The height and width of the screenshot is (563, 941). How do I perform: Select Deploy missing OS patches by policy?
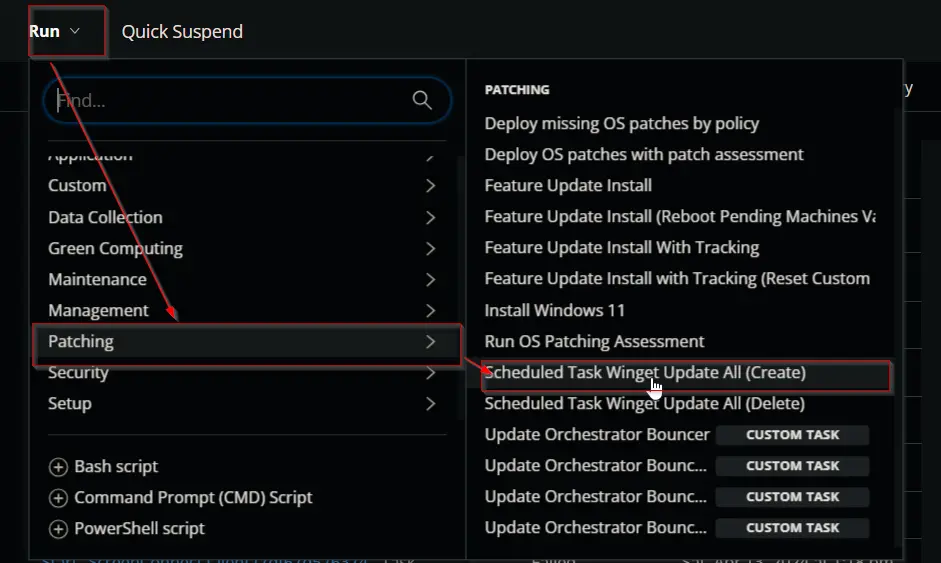pos(622,124)
